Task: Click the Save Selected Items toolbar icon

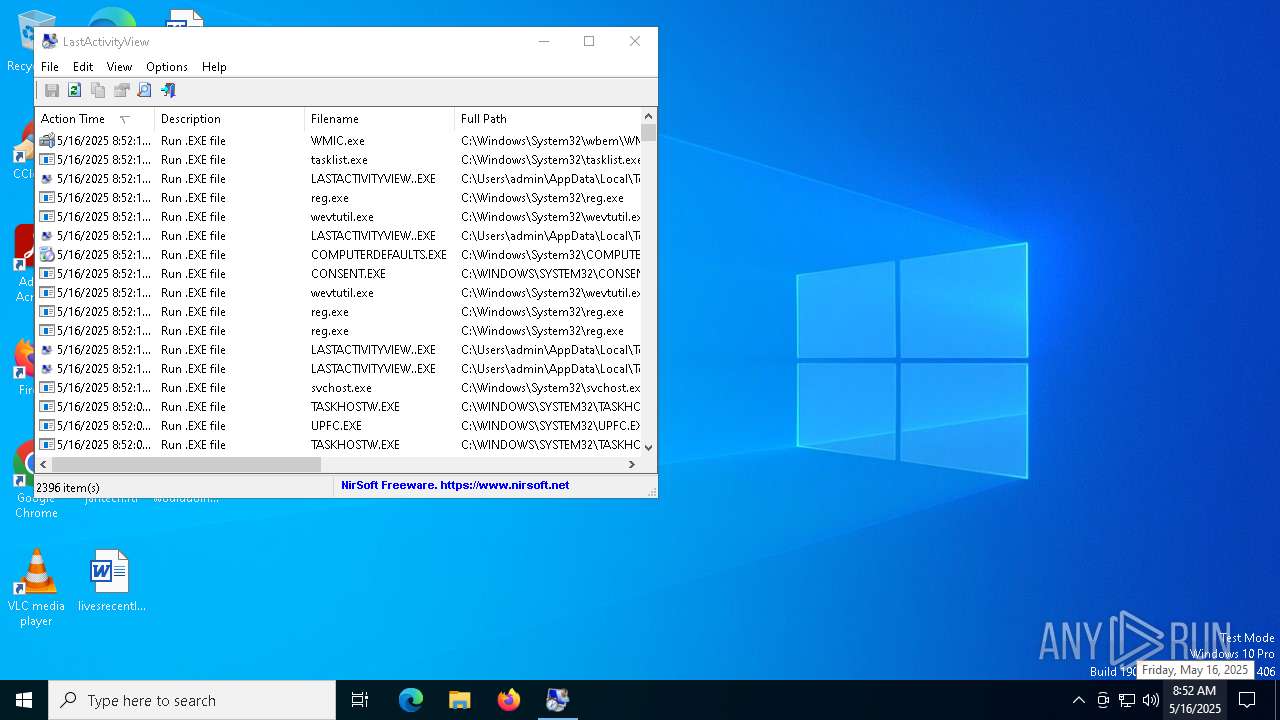Action: (52, 90)
